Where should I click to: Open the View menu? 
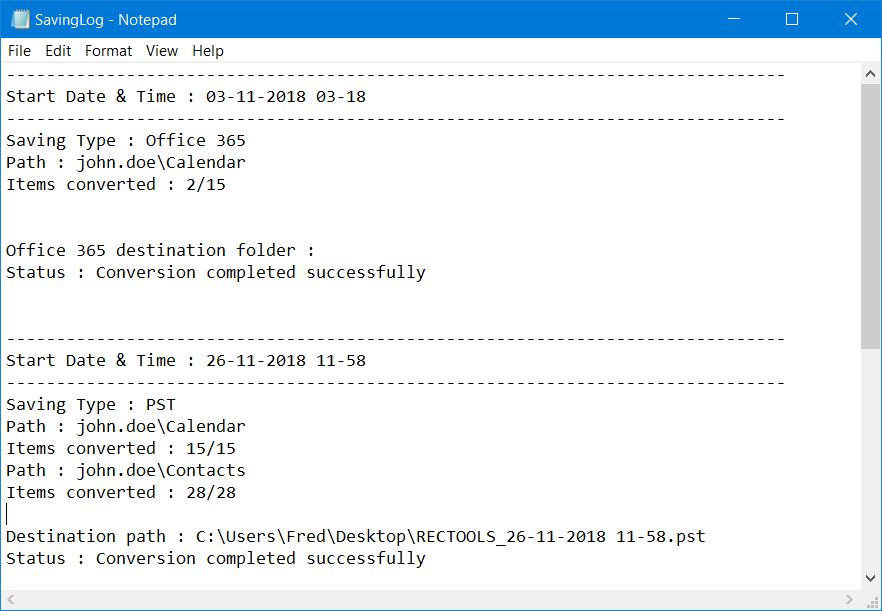pyautogui.click(x=161, y=51)
